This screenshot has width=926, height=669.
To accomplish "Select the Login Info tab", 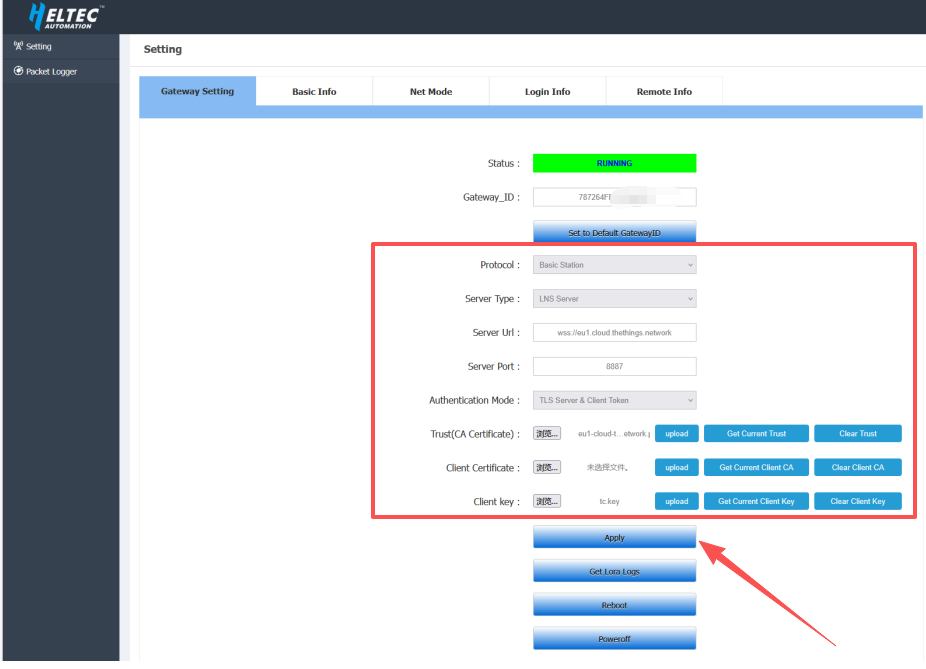I will pos(547,92).
